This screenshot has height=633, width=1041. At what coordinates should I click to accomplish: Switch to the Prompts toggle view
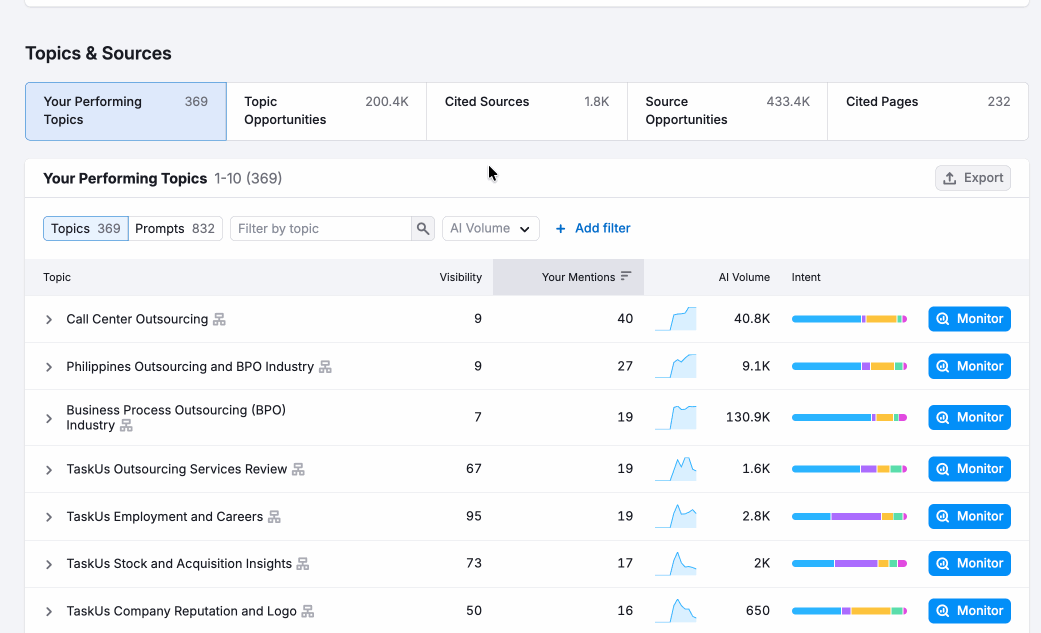tap(175, 228)
